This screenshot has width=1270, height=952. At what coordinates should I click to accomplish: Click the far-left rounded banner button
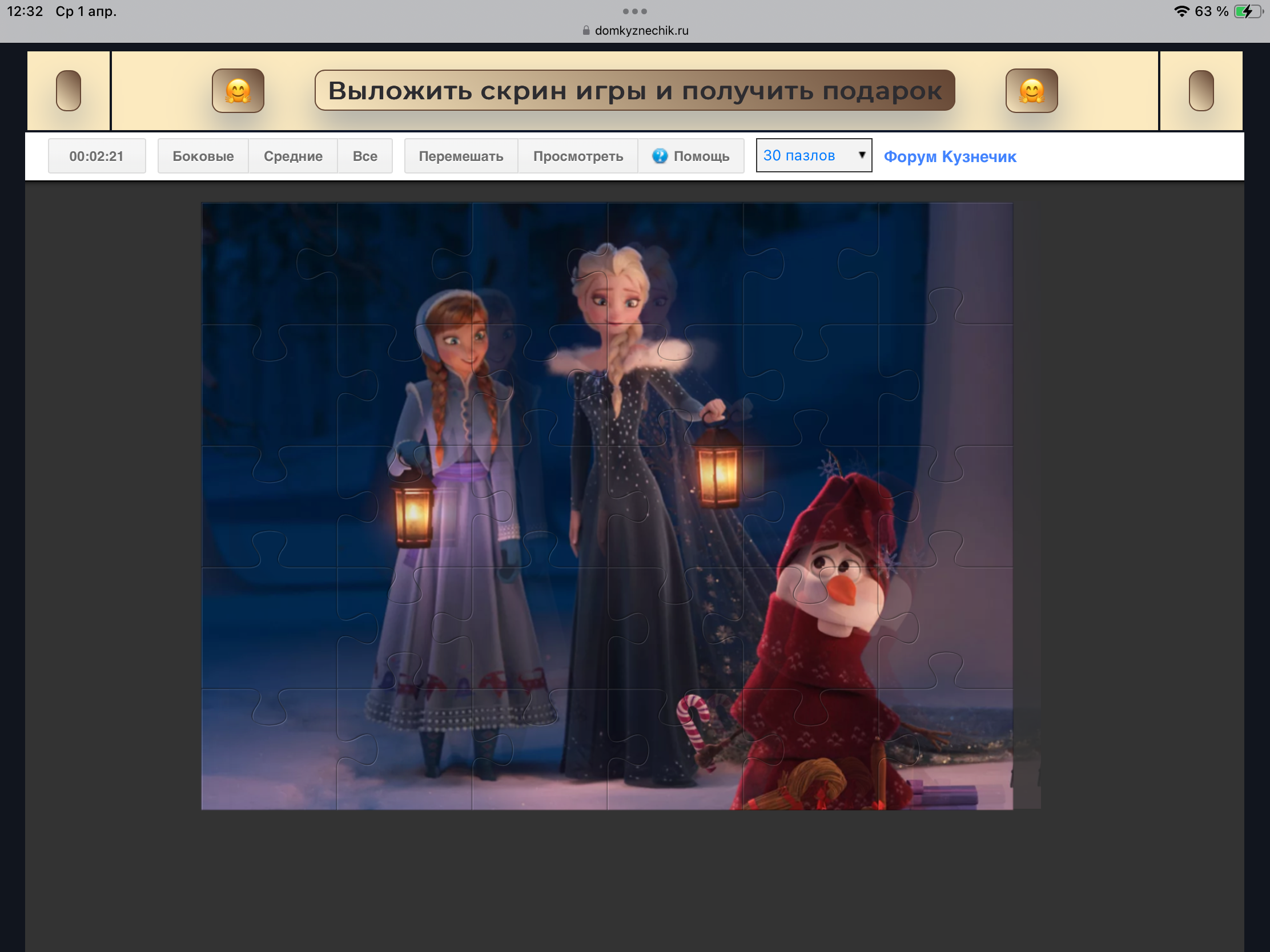tap(69, 91)
